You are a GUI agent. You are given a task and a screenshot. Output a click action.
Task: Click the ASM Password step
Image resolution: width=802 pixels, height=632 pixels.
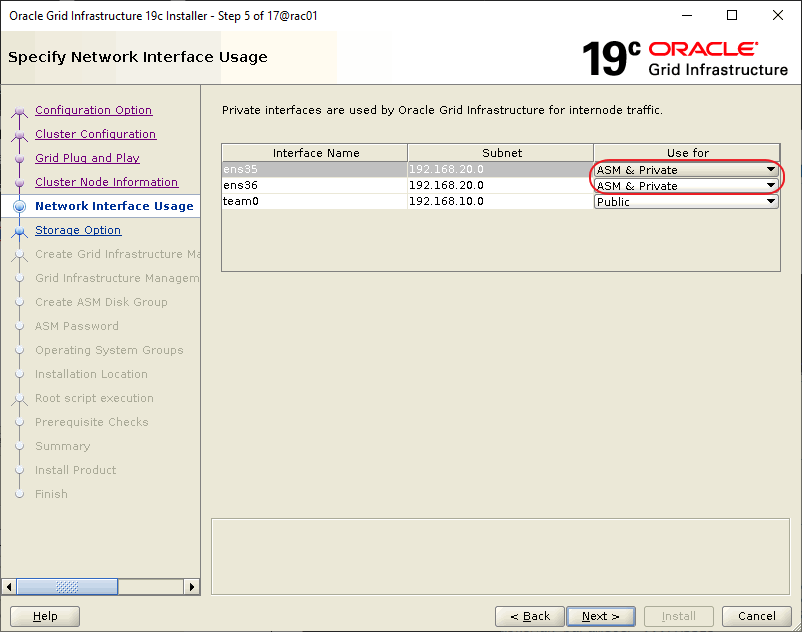77,326
